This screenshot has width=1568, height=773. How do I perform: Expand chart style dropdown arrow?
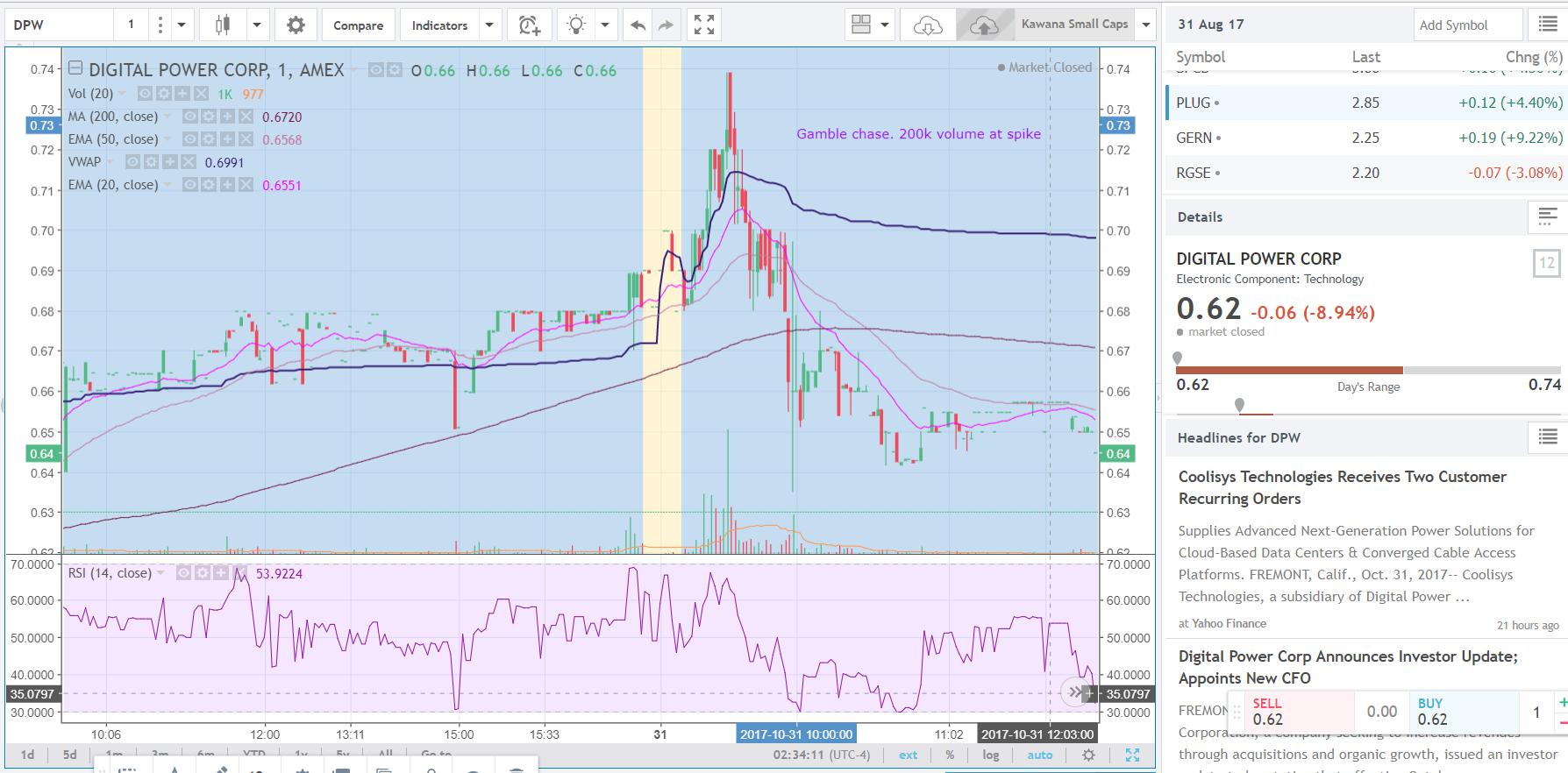(x=257, y=25)
